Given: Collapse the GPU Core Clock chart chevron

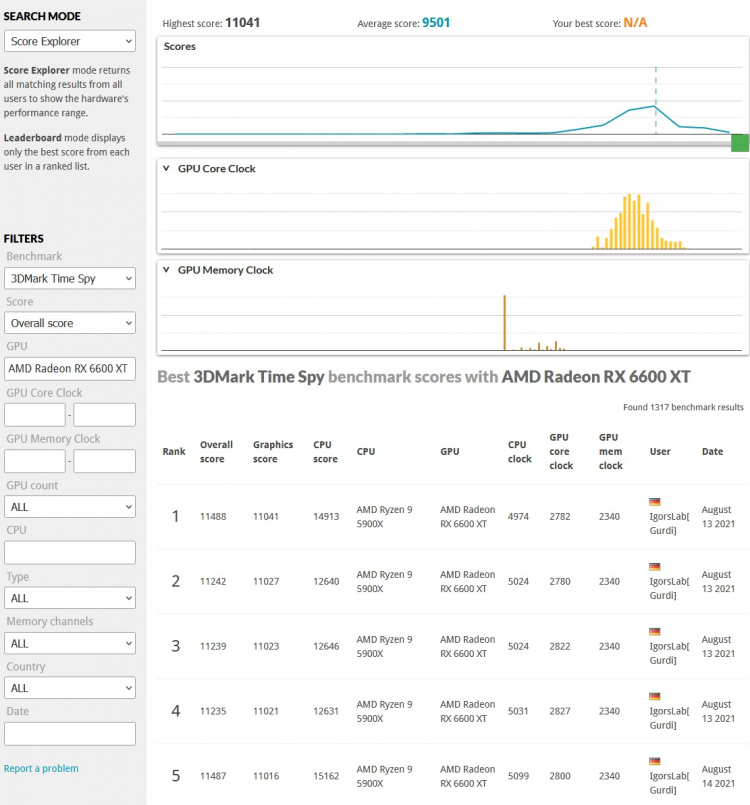Looking at the screenshot, I should pyautogui.click(x=166, y=168).
